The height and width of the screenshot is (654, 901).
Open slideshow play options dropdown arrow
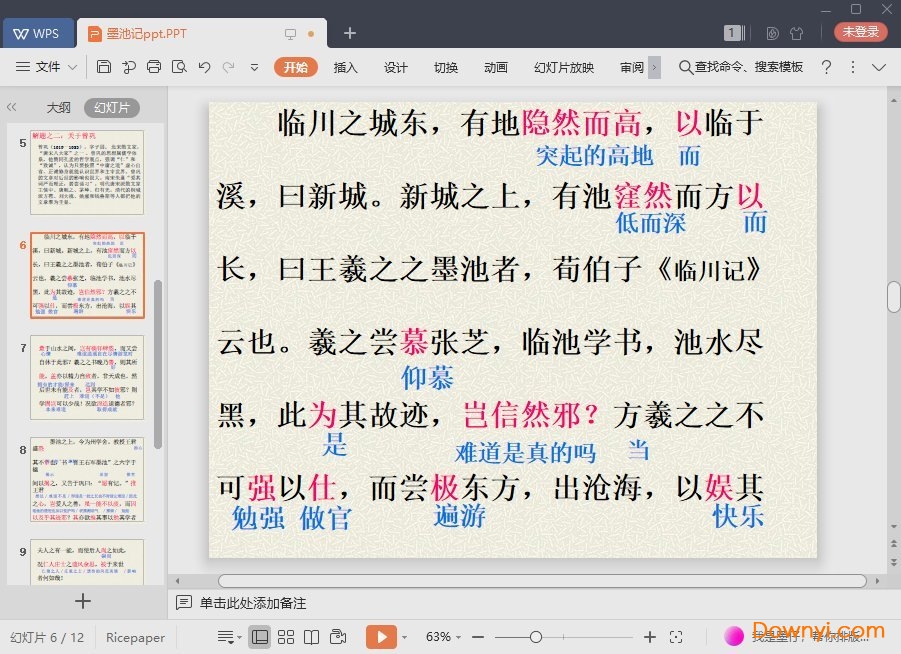(405, 637)
